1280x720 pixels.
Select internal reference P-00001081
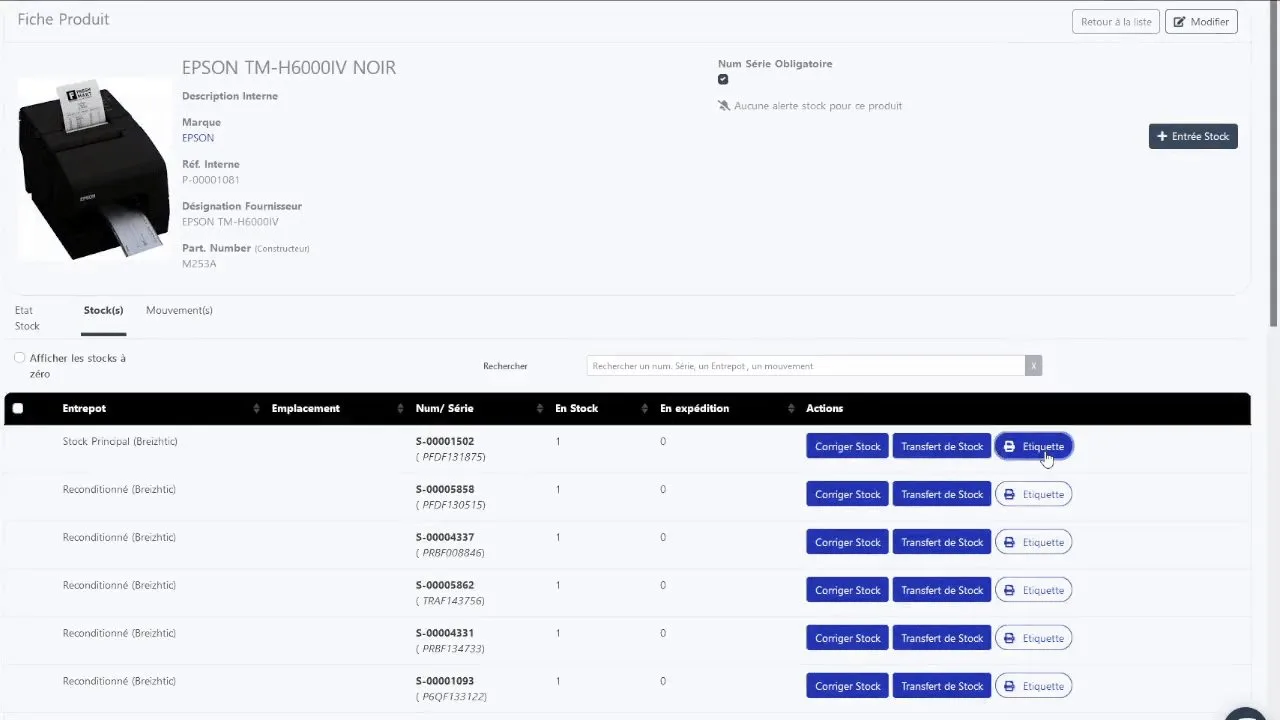pos(211,180)
